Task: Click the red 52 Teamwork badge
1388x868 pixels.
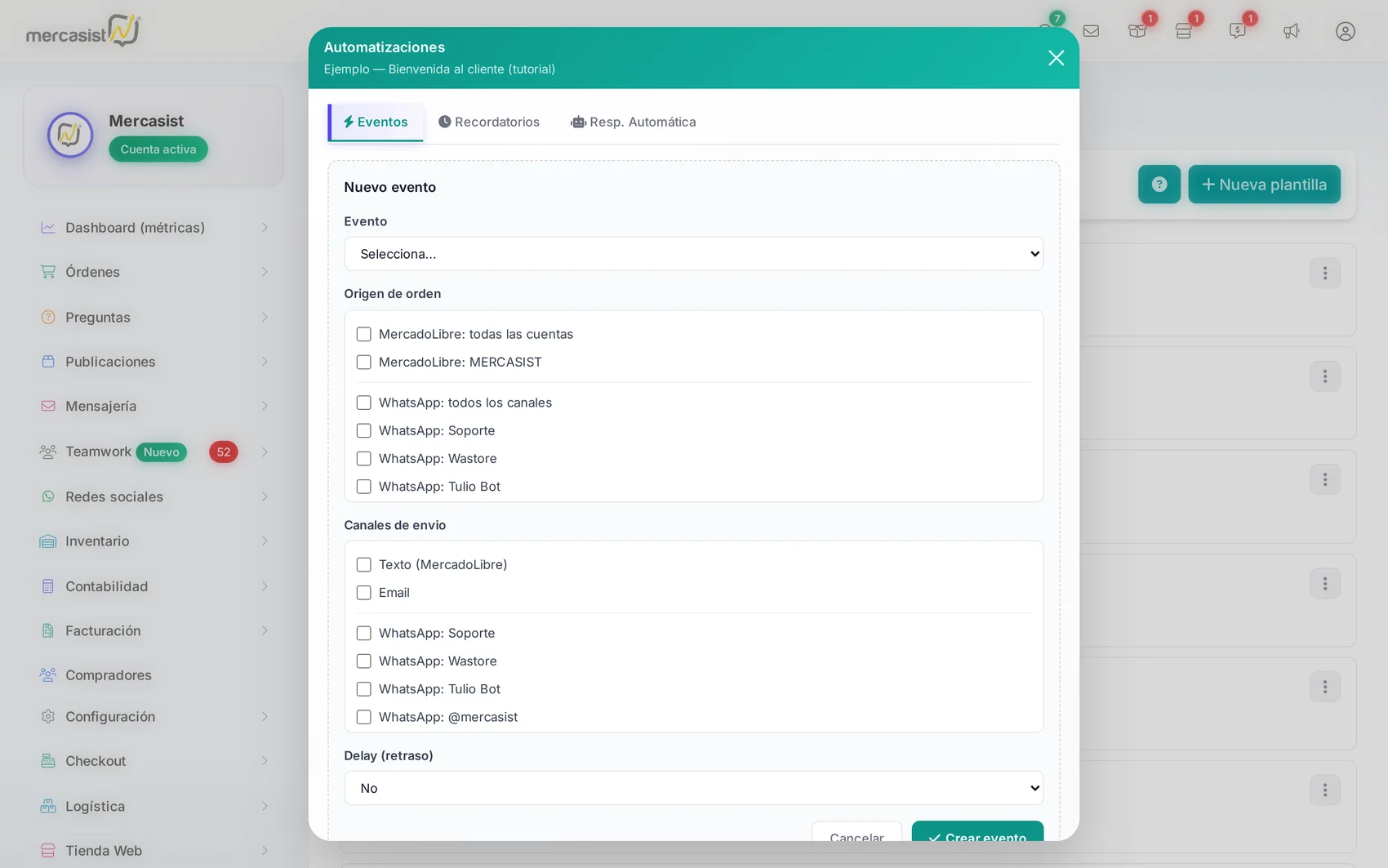Action: click(224, 452)
